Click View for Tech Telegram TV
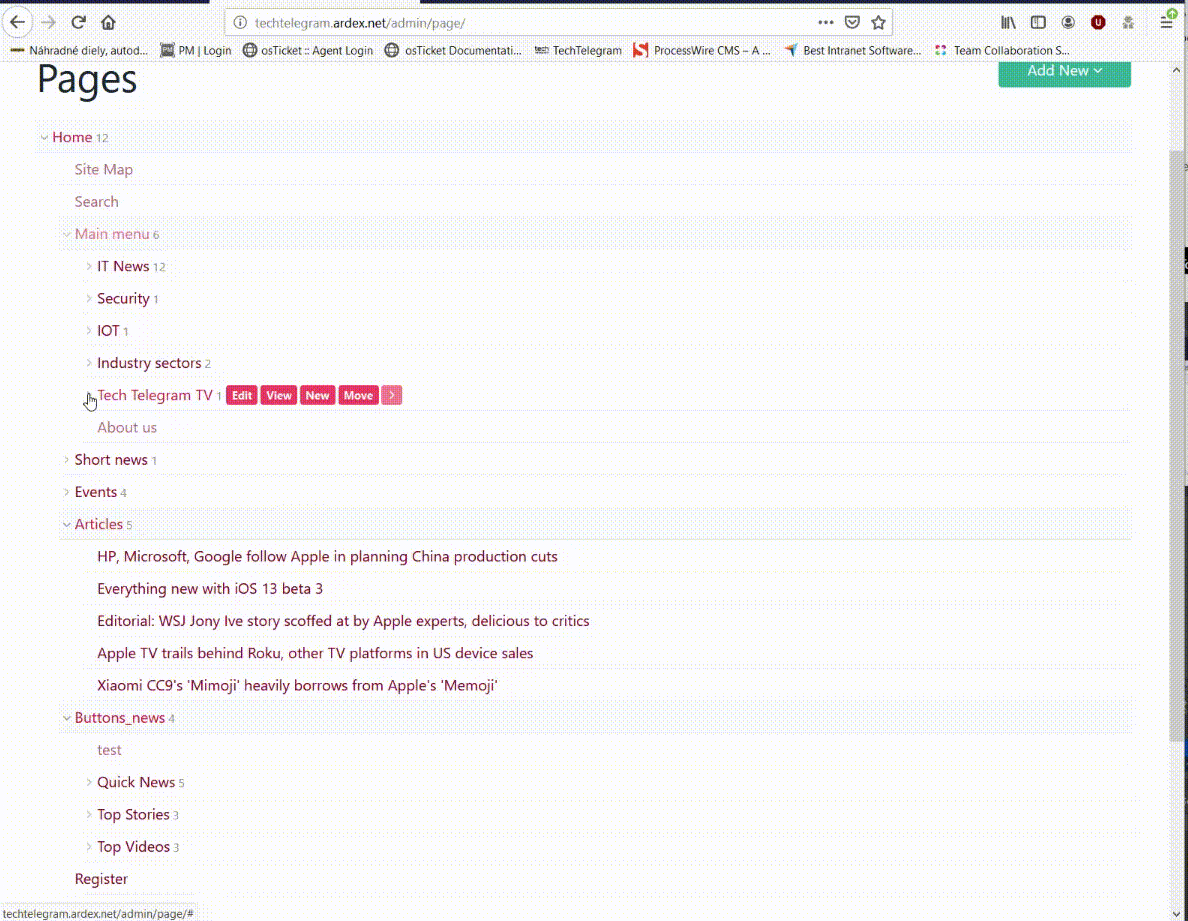This screenshot has height=921, width=1188. 279,395
